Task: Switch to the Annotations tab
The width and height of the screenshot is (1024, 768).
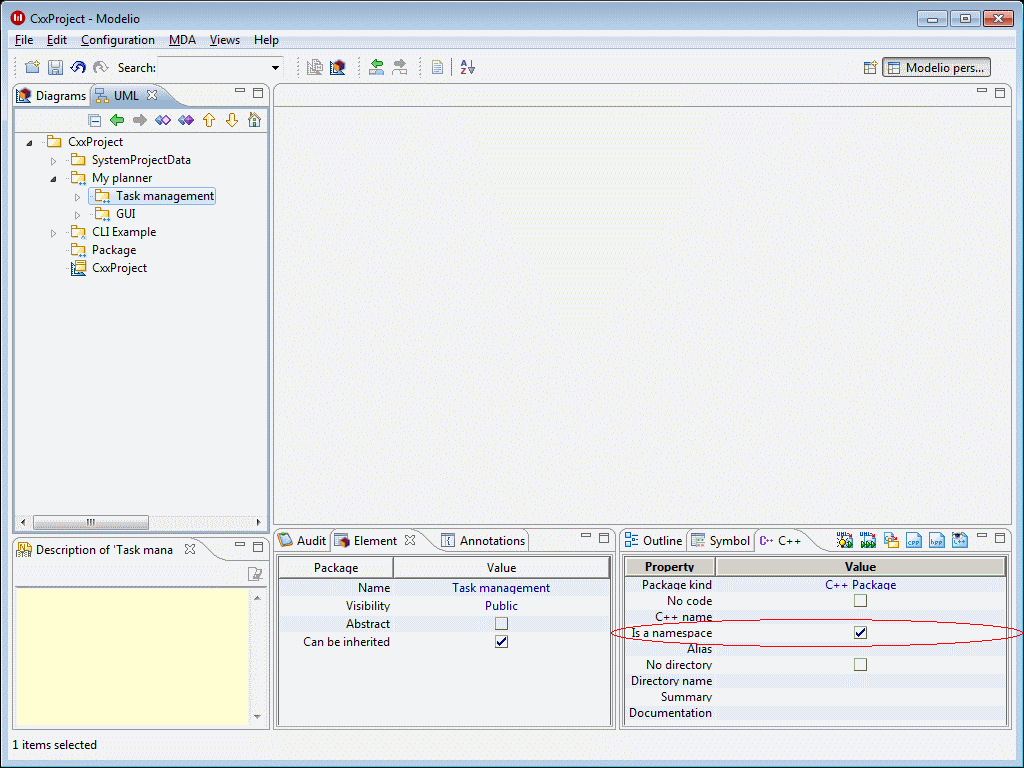Action: pyautogui.click(x=483, y=540)
